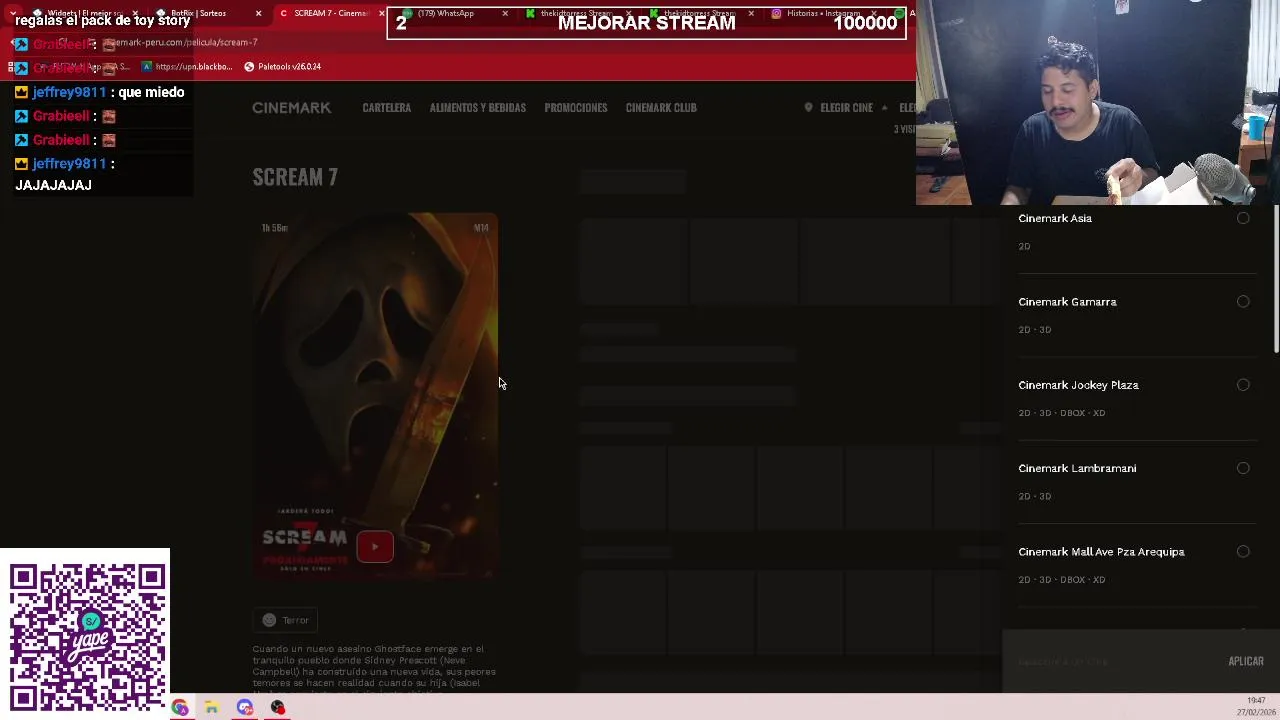Close the Widgets browser tab
Viewport: 1280px width, 720px height.
pyautogui.click(x=135, y=13)
